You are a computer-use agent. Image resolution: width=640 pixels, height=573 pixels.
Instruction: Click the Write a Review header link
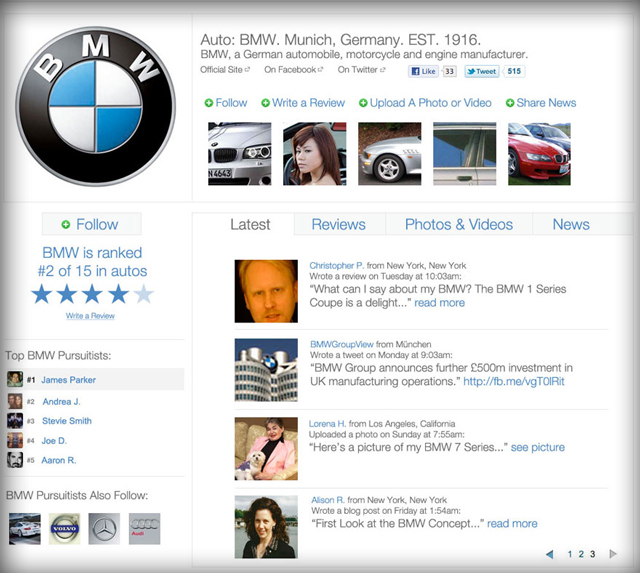click(x=303, y=103)
